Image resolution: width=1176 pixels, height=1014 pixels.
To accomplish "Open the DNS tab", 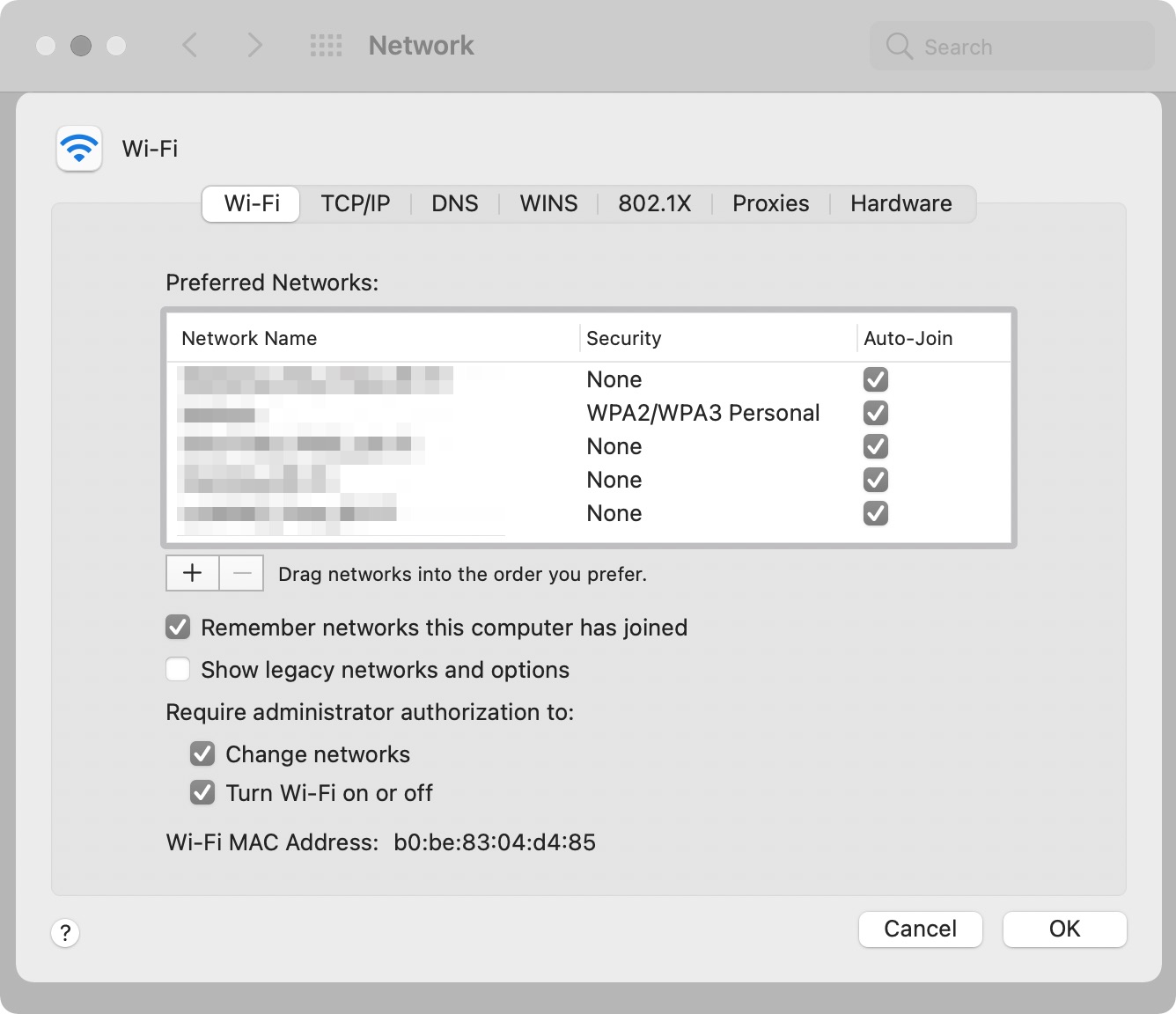I will coord(455,204).
